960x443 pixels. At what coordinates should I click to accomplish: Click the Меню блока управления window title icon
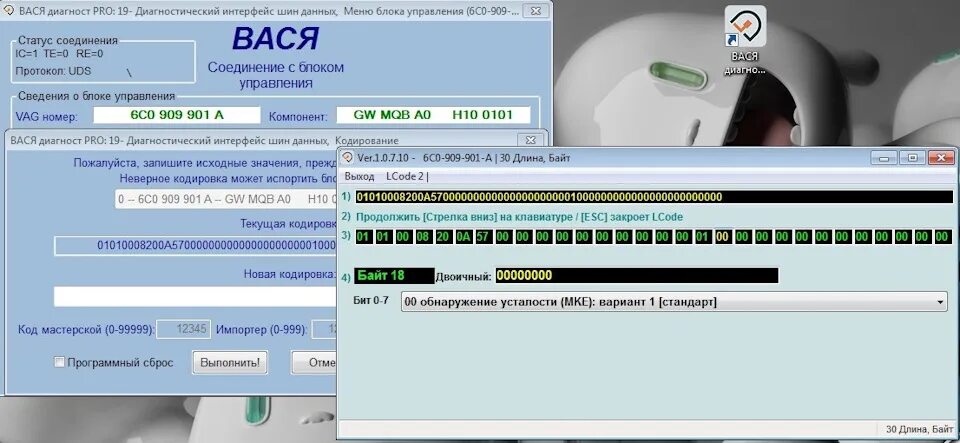click(x=9, y=10)
